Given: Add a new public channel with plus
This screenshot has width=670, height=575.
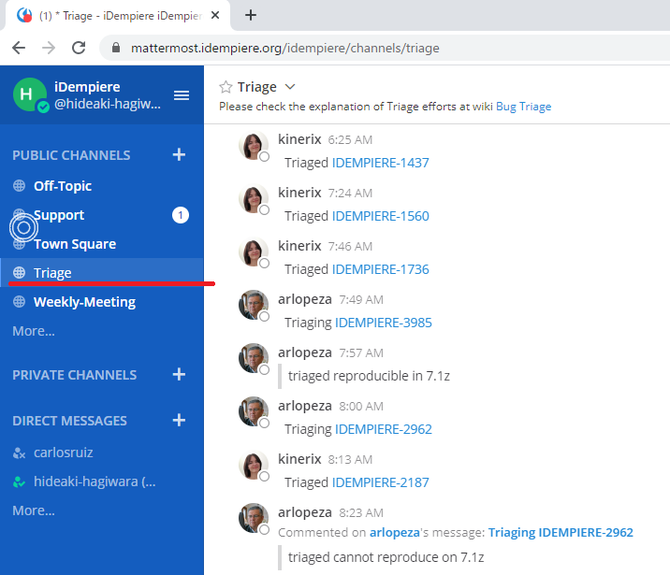Looking at the screenshot, I should tap(179, 155).
